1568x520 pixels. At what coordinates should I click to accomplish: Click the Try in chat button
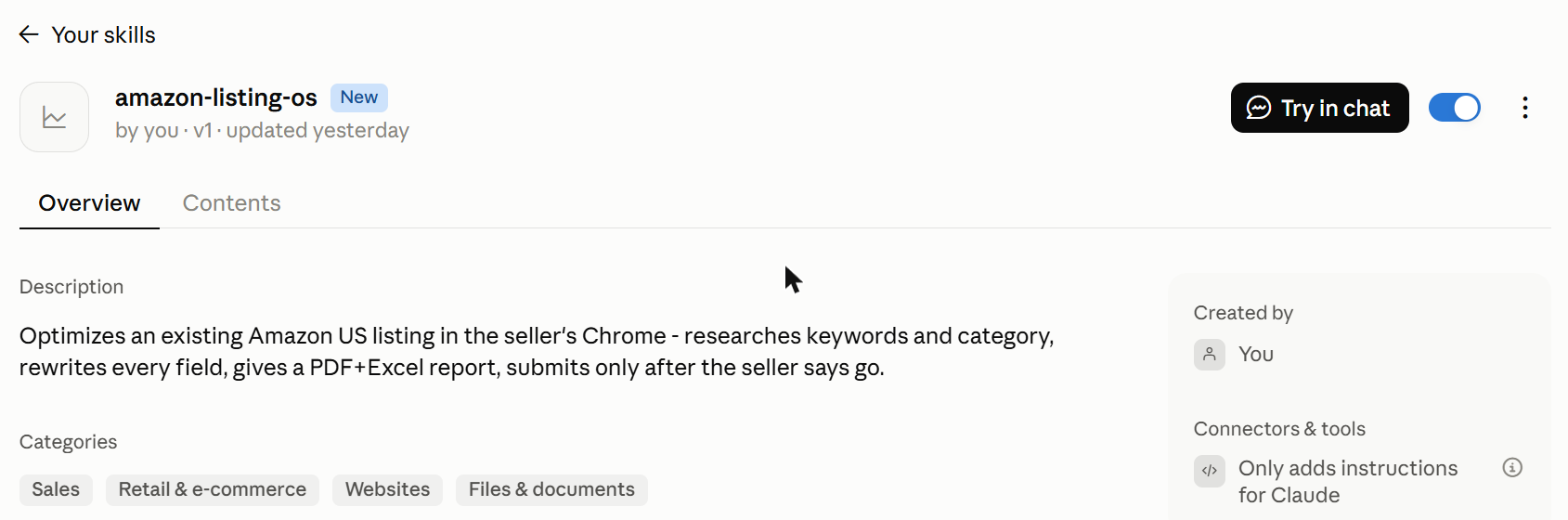1320,108
